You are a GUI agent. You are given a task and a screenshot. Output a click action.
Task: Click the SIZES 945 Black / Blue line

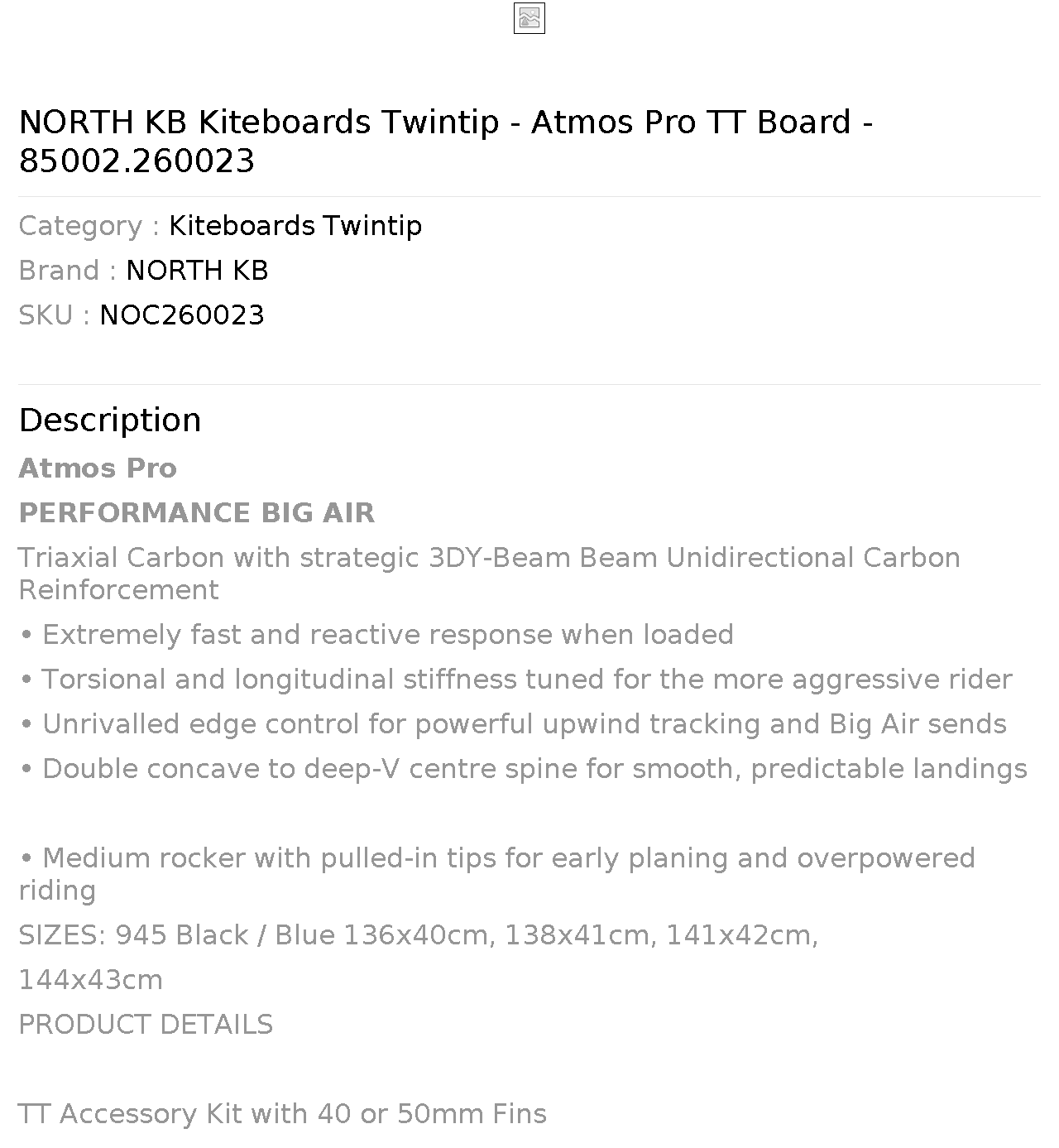[419, 935]
